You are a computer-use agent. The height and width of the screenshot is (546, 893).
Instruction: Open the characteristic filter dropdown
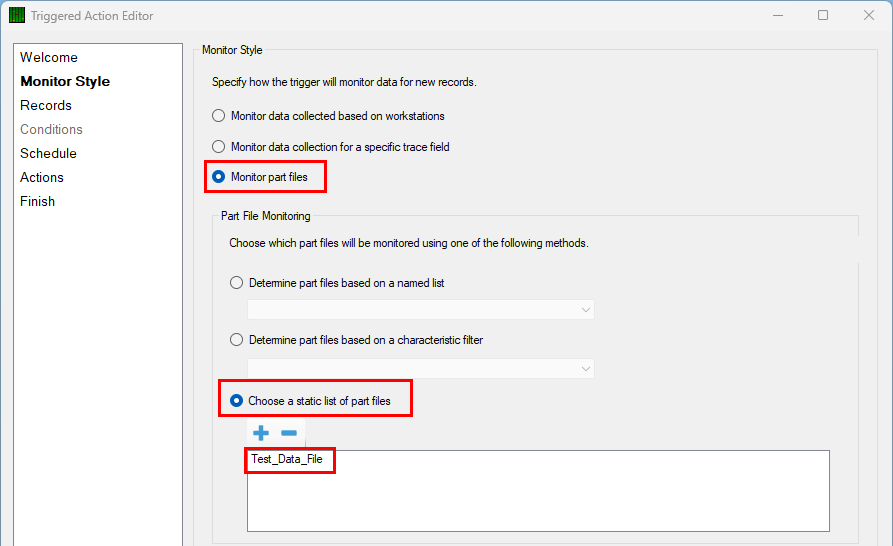421,369
